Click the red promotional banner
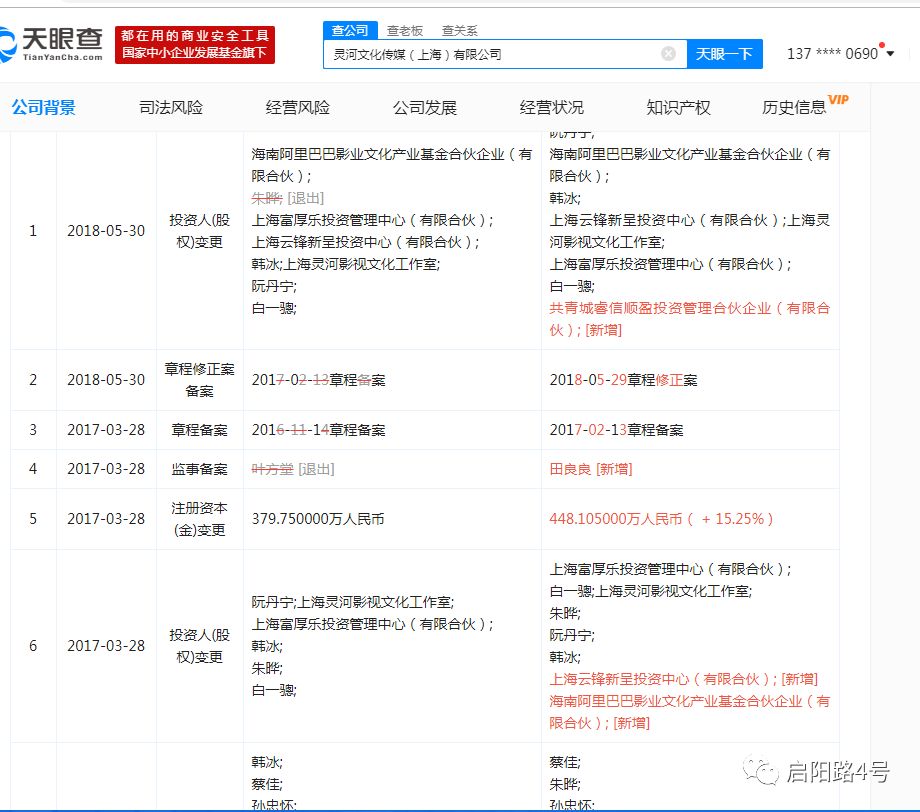This screenshot has height=812, width=920. pyautogui.click(x=195, y=45)
